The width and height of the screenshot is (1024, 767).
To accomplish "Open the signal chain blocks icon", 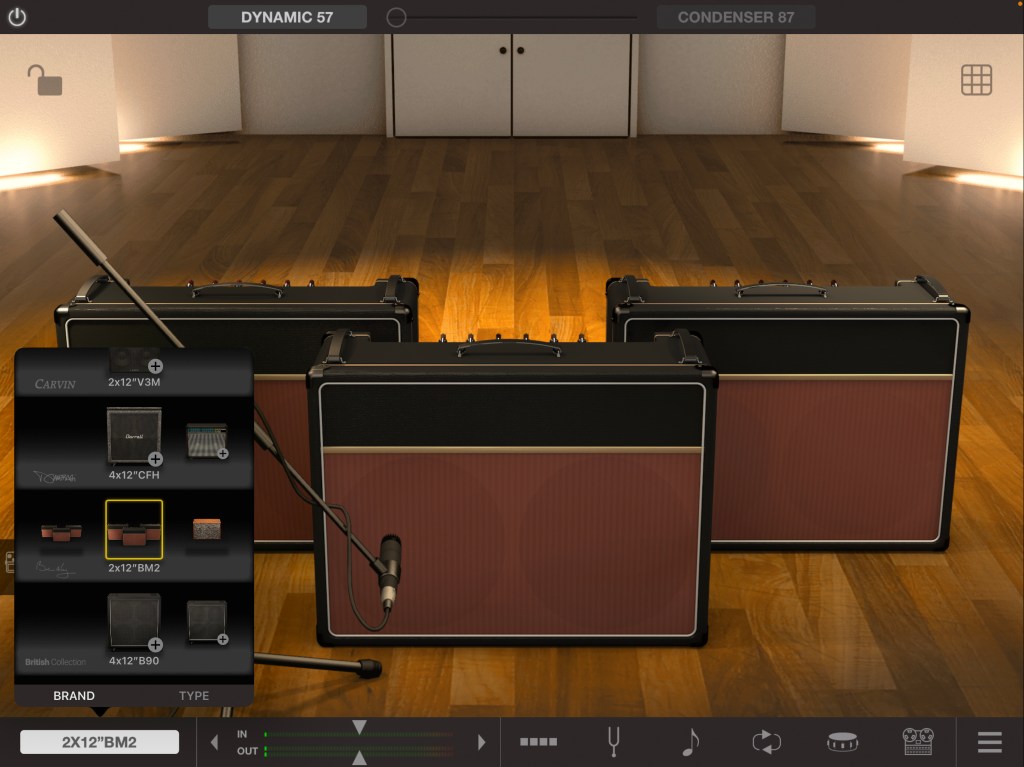I will (x=538, y=742).
